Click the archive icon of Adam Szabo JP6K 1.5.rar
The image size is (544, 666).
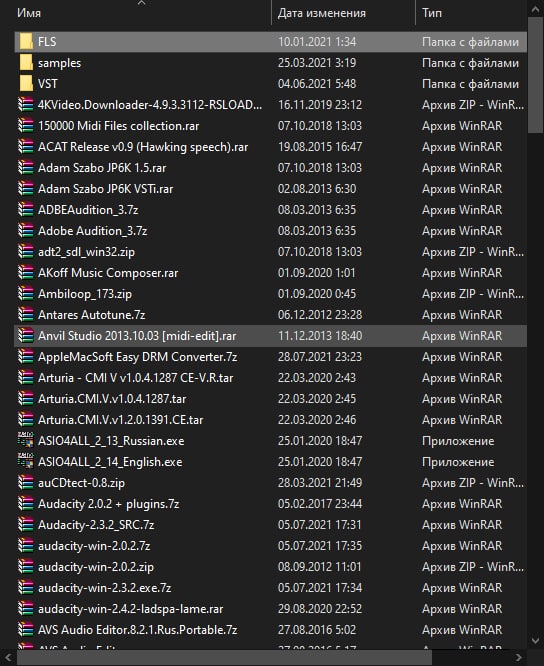pyautogui.click(x=25, y=168)
